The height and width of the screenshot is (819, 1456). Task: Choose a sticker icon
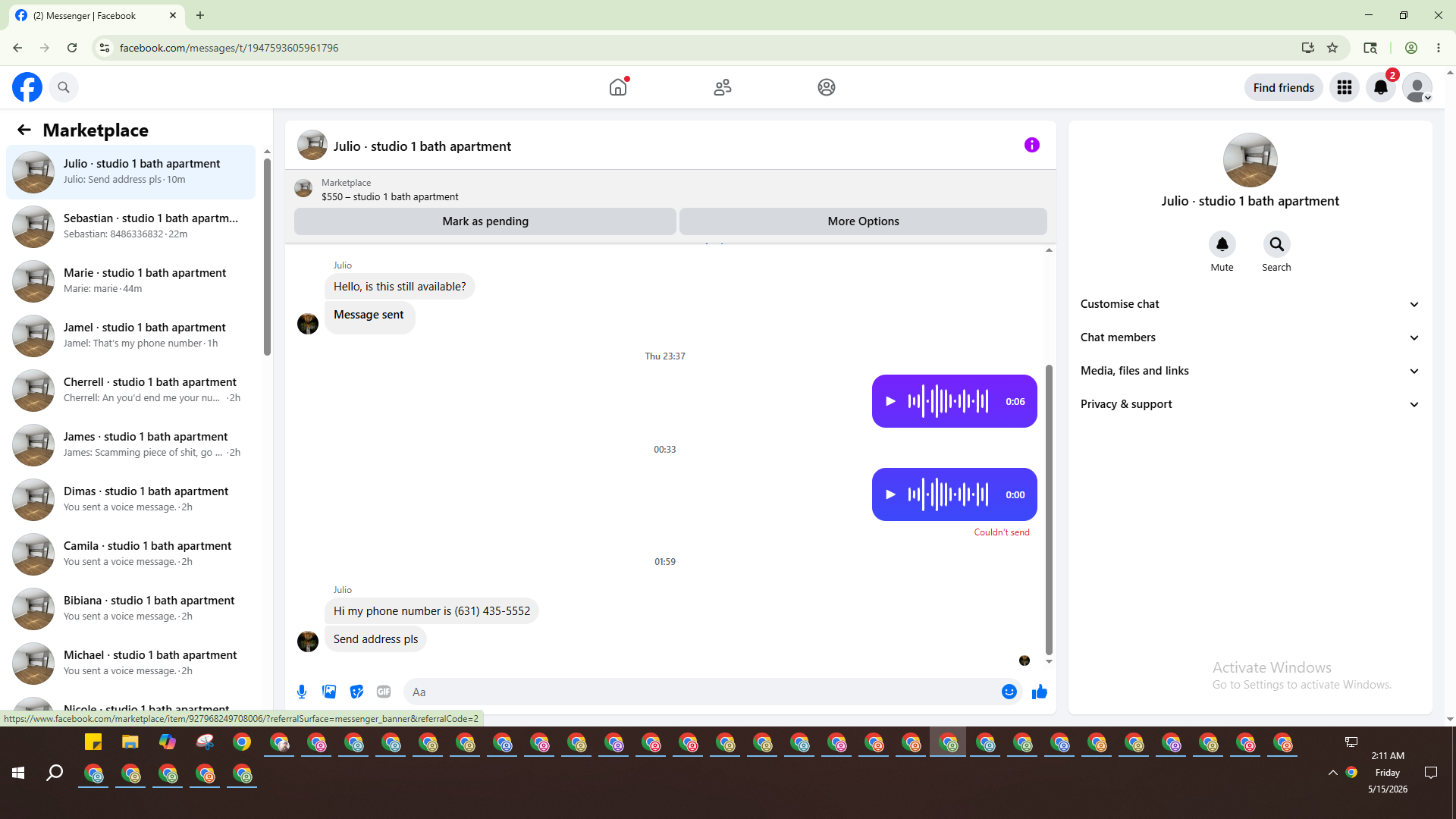(356, 692)
